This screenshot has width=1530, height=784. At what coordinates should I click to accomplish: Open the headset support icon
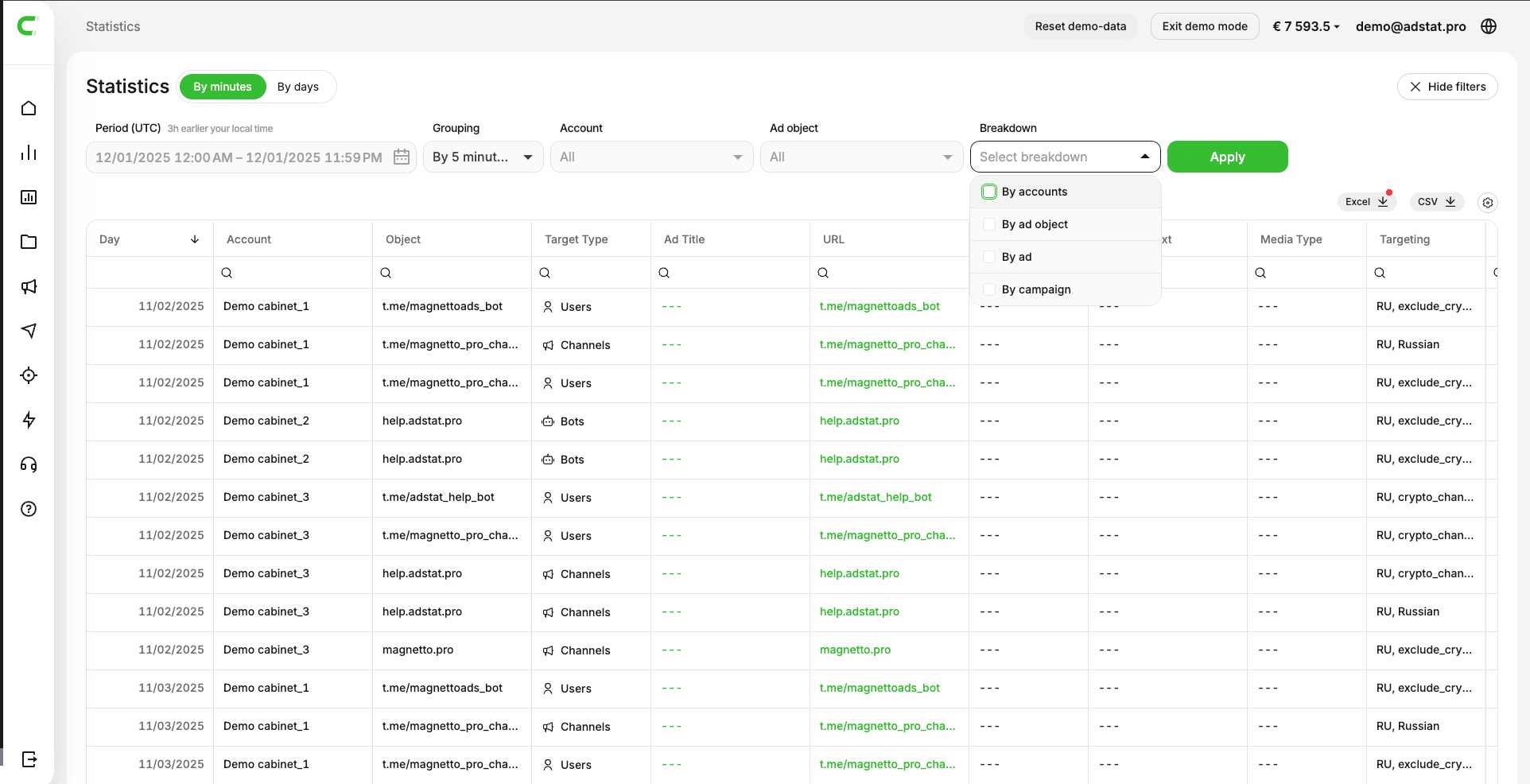coord(29,464)
